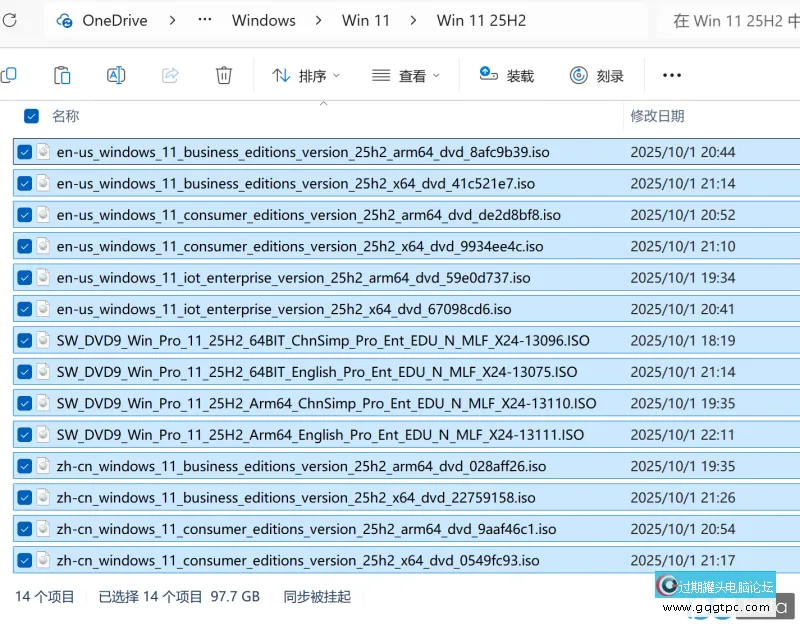The image size is (800, 626).
Task: Open the sort (排序) dropdown menu
Action: (306, 75)
